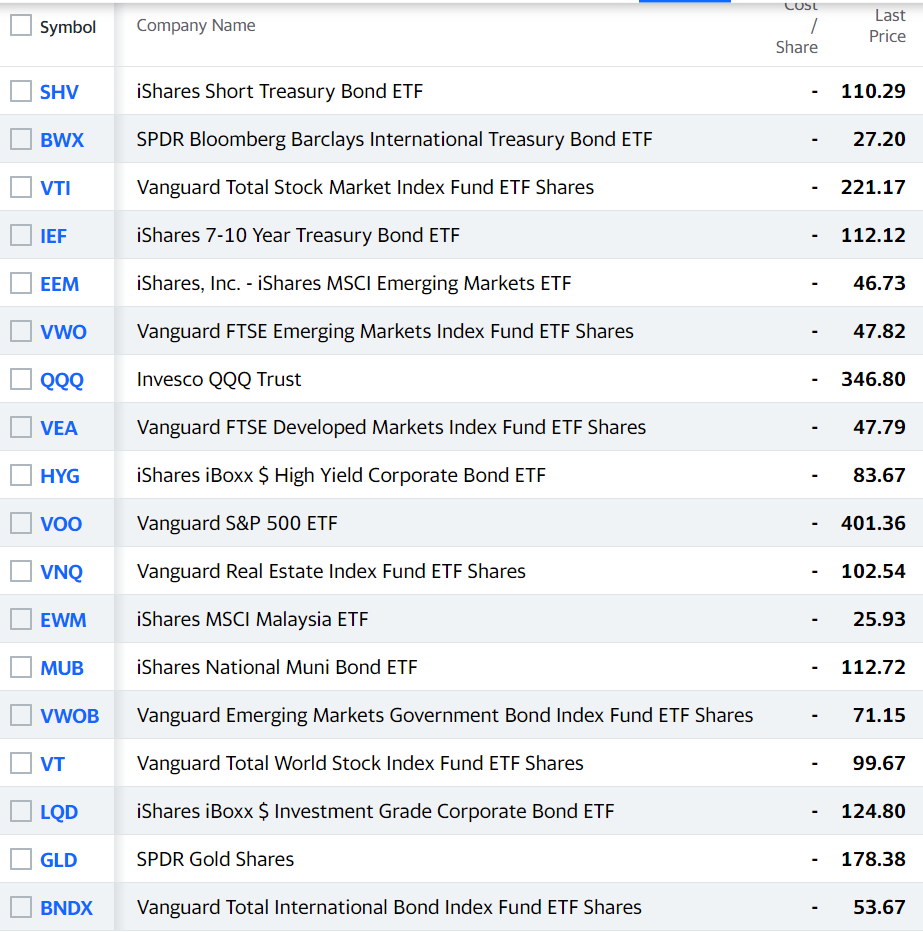Check the SHV row checkbox
This screenshot has width=923, height=932.
pos(21,91)
